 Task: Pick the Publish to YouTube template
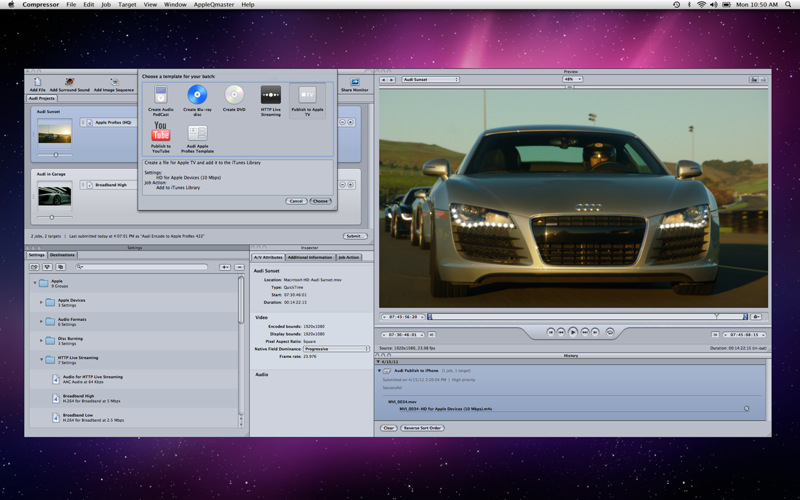(x=160, y=133)
